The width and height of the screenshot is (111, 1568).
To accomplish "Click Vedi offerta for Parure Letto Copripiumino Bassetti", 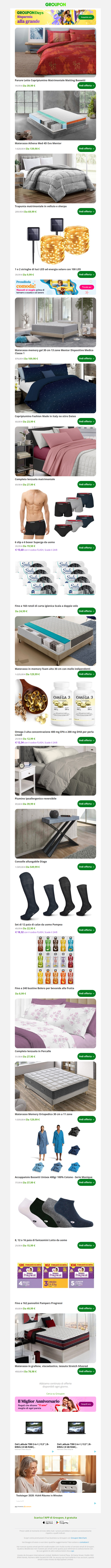I will (87, 85).
